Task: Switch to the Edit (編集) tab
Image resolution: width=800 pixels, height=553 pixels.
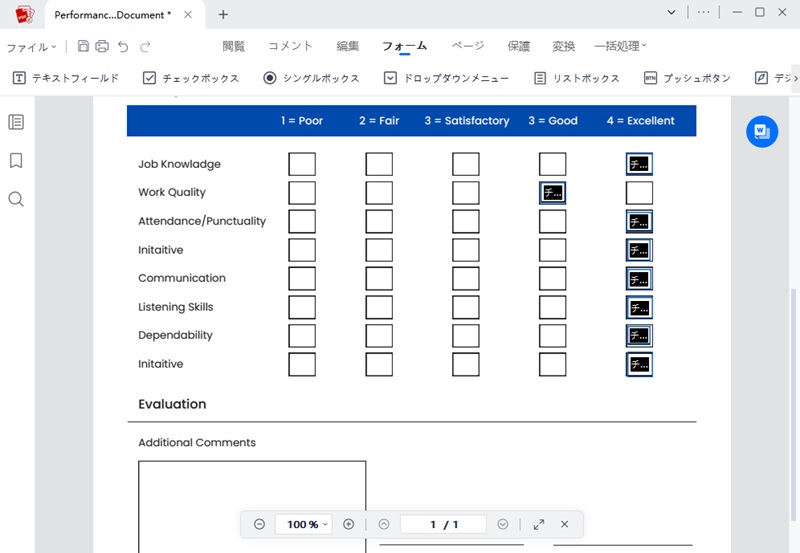Action: tap(348, 46)
